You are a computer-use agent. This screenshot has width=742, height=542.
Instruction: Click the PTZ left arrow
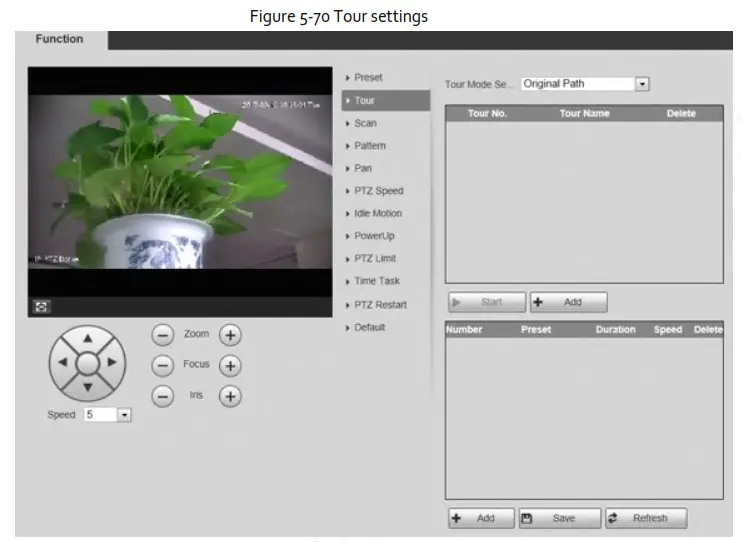click(x=62, y=363)
